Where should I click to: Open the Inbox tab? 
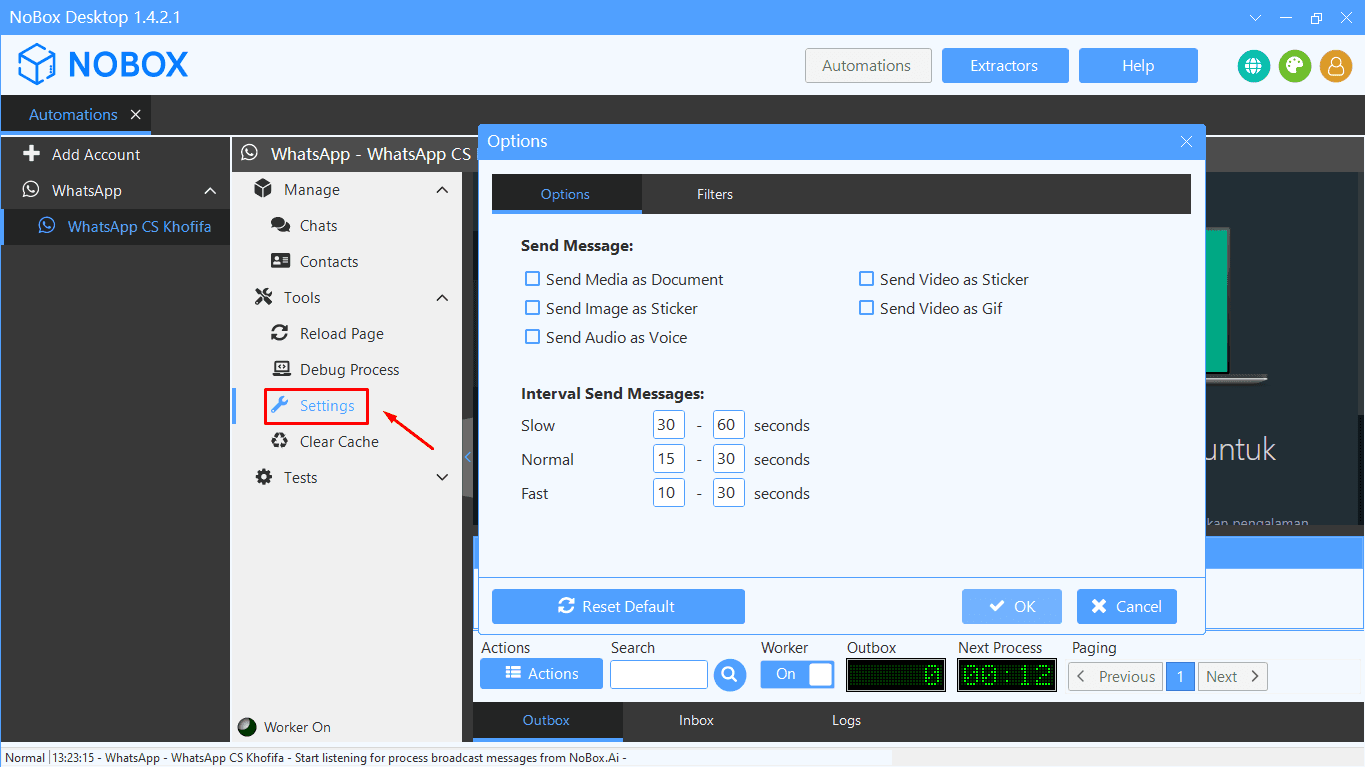click(696, 720)
